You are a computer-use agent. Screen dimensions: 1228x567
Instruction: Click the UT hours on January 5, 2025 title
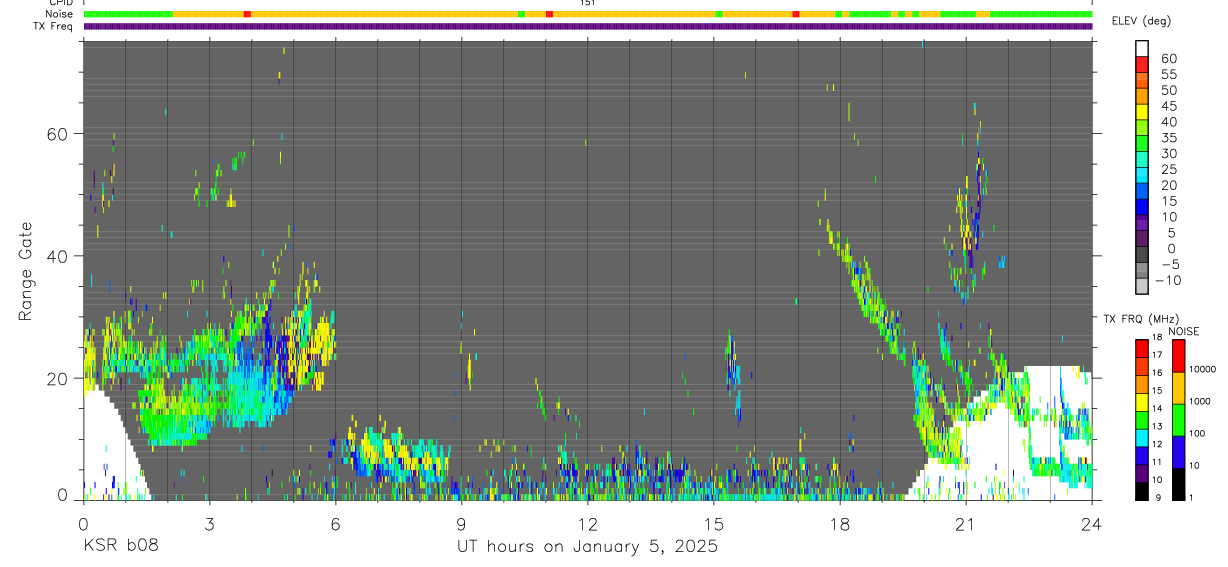point(587,547)
